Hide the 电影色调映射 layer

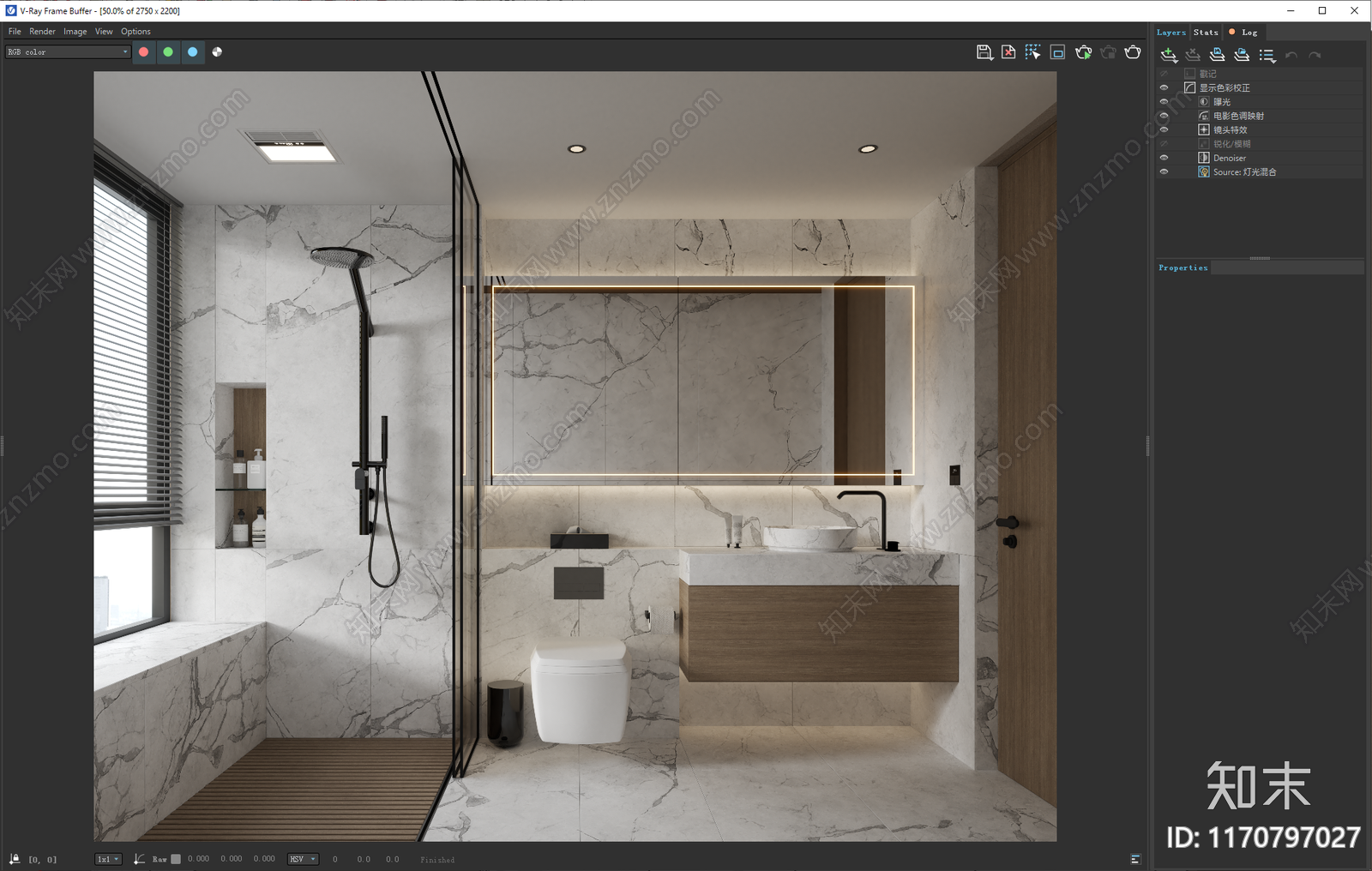coord(1164,116)
